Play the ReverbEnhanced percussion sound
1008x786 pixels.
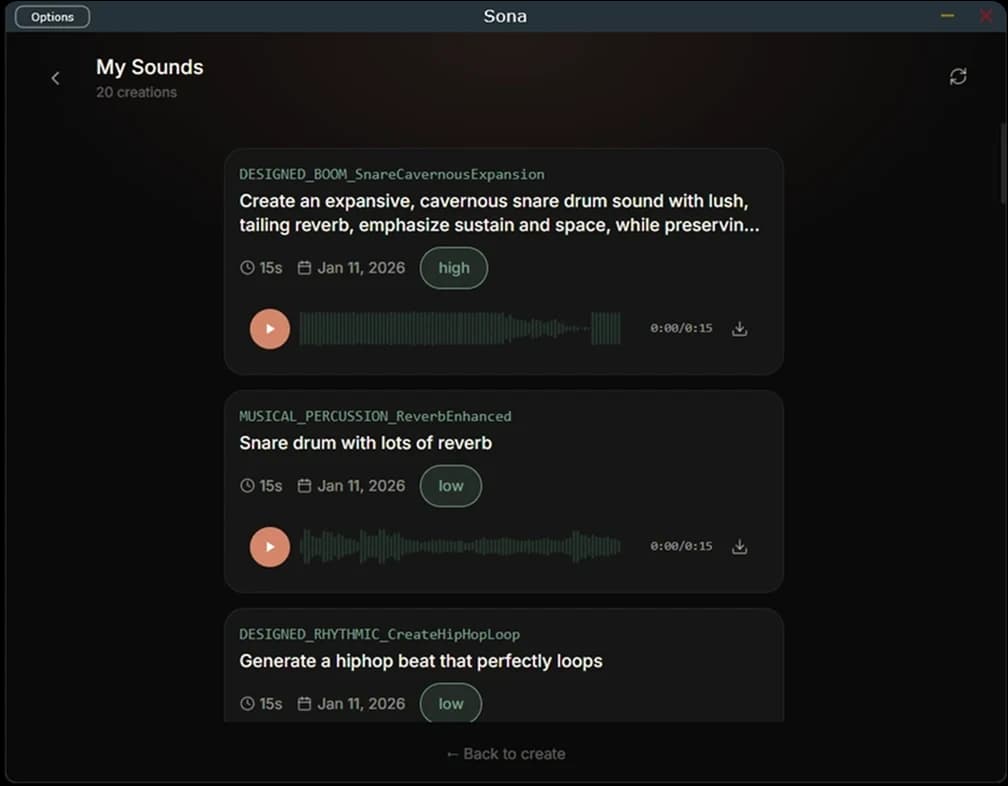coord(270,547)
